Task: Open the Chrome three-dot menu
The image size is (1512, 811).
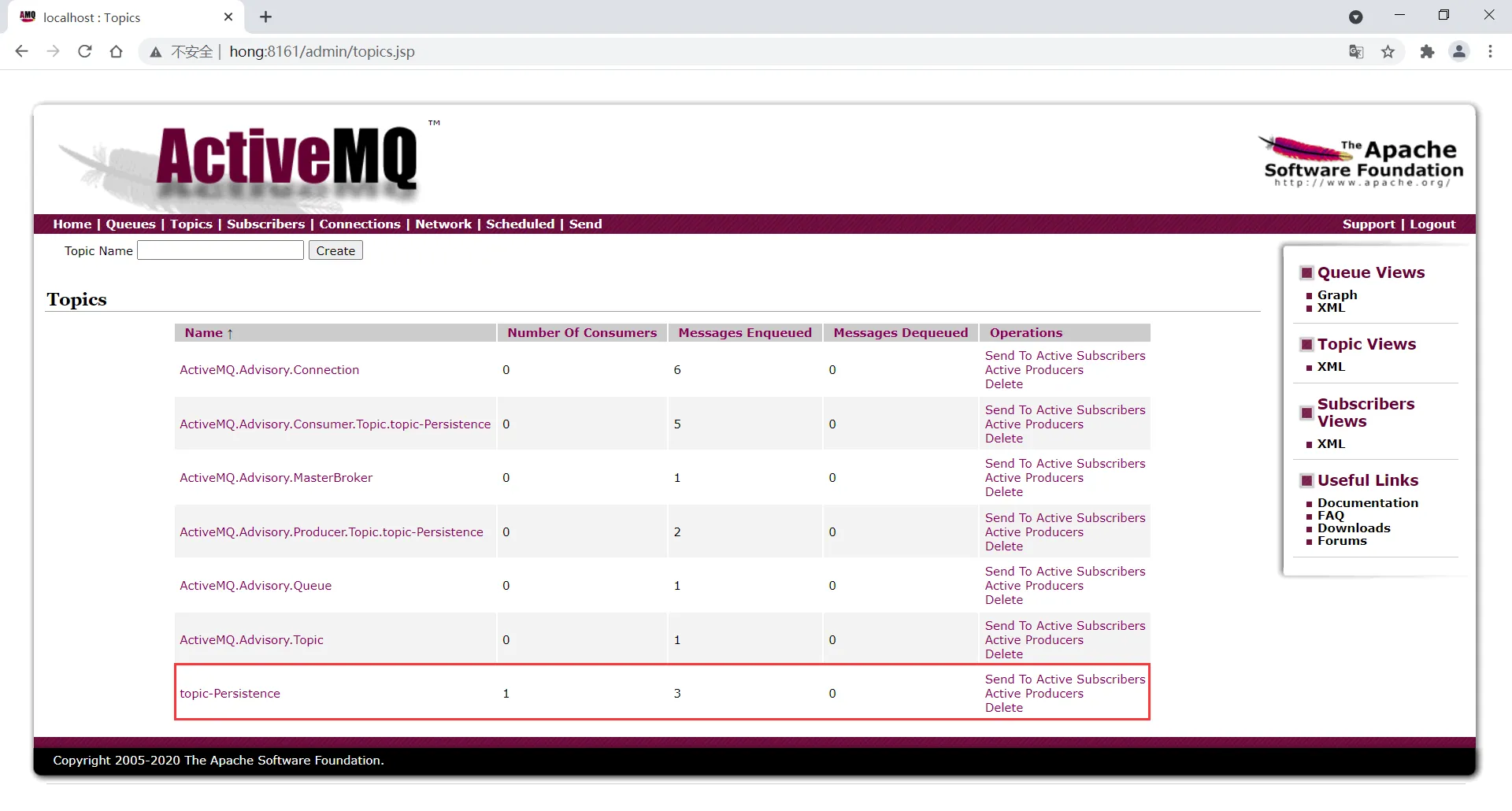Action: 1490,52
